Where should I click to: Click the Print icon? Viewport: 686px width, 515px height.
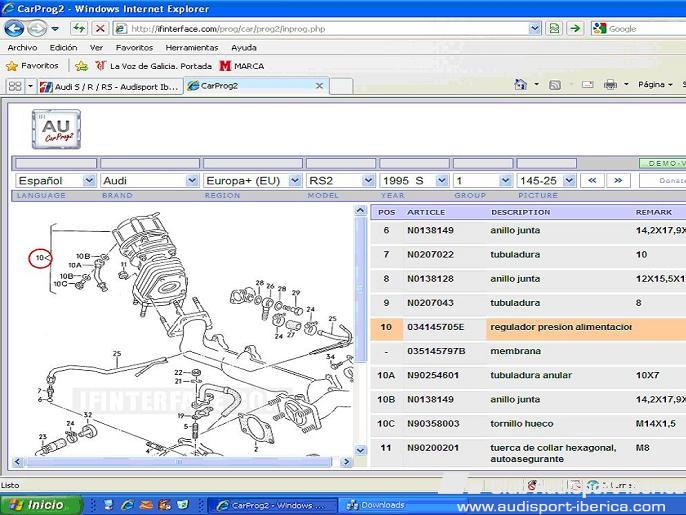click(x=610, y=84)
